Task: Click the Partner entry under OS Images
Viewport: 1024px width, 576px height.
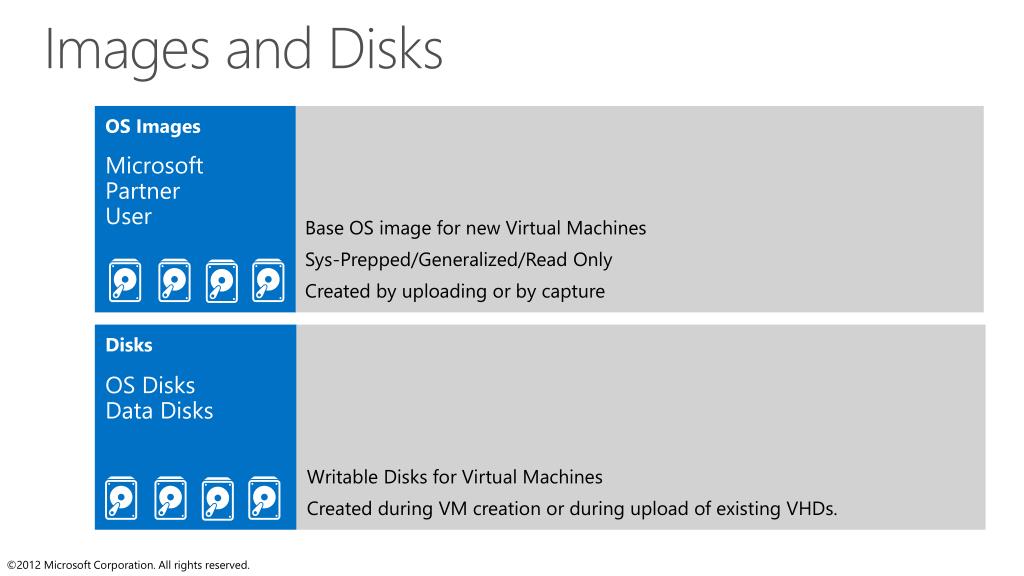Action: [x=142, y=191]
